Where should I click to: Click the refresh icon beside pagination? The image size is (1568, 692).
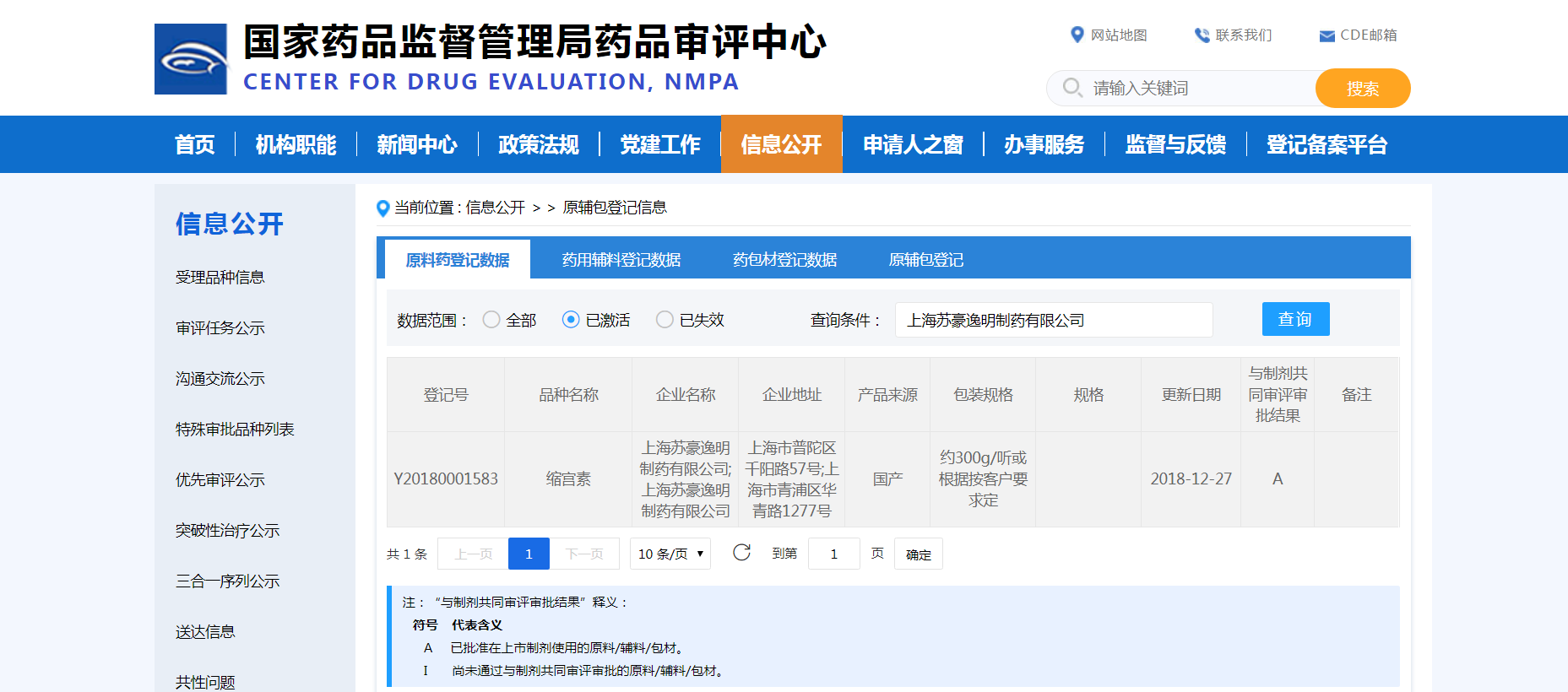(741, 553)
